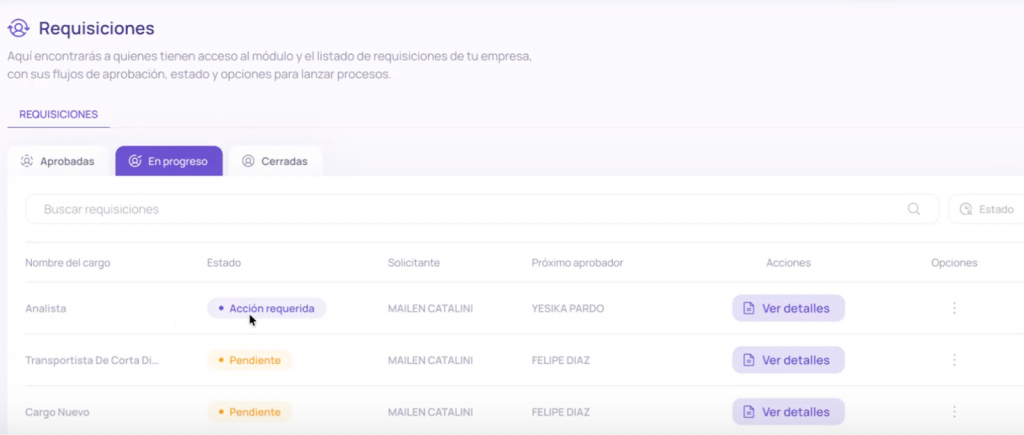Select the REQUISICIONES section tab

[x=58, y=114]
